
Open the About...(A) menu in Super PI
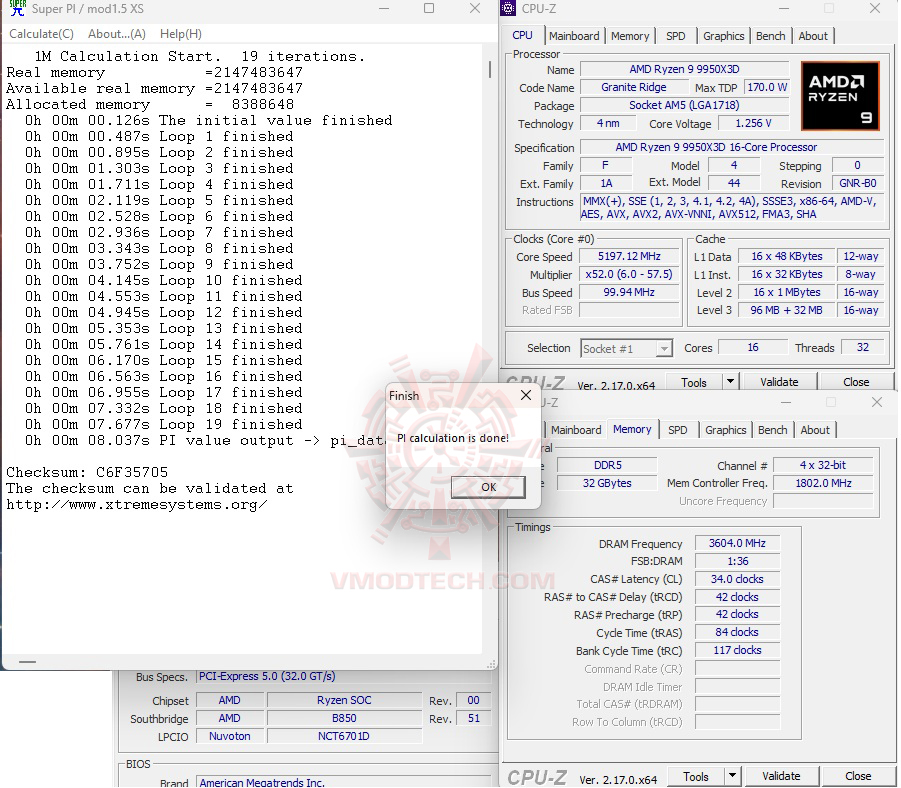click(117, 34)
